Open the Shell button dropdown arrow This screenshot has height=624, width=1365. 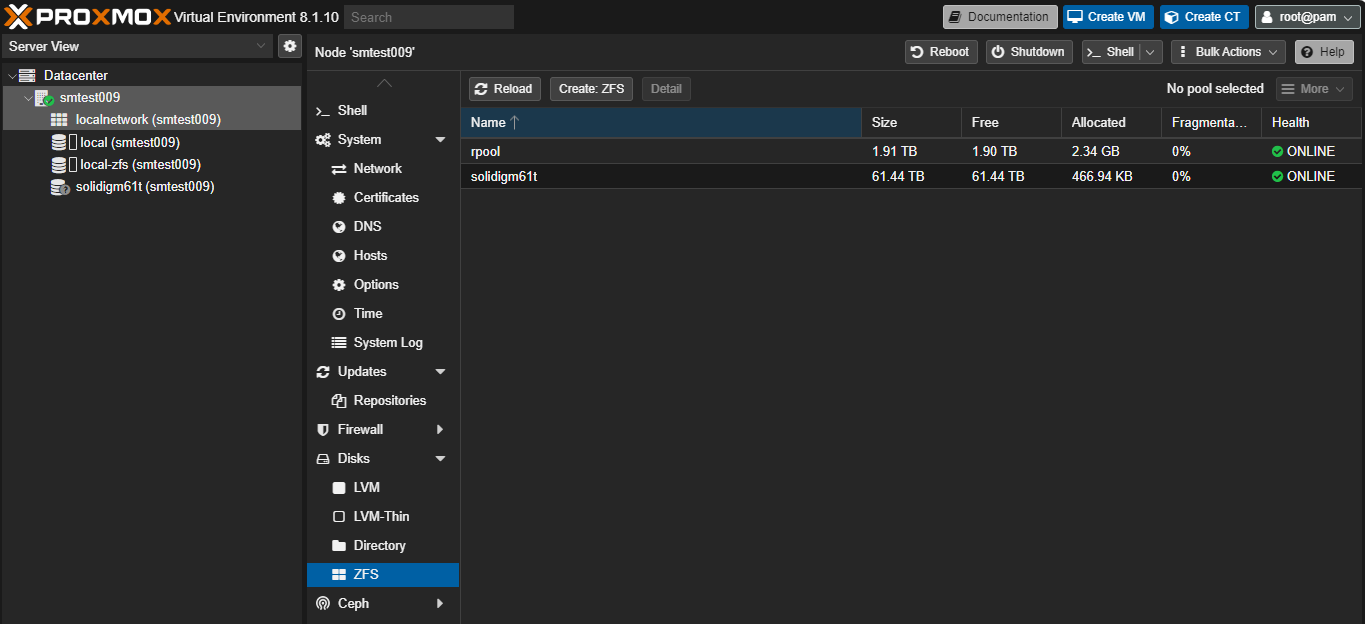[x=1151, y=52]
